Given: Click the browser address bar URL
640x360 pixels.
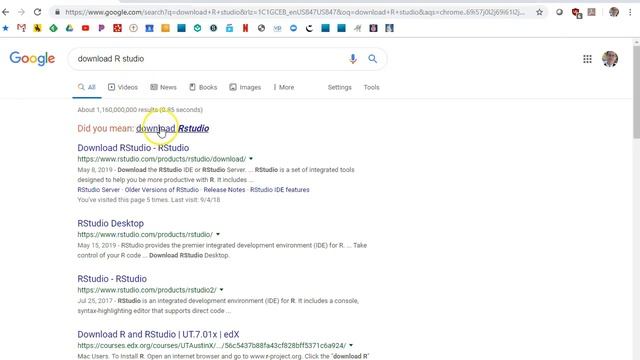Looking at the screenshot, I should coord(295,12).
